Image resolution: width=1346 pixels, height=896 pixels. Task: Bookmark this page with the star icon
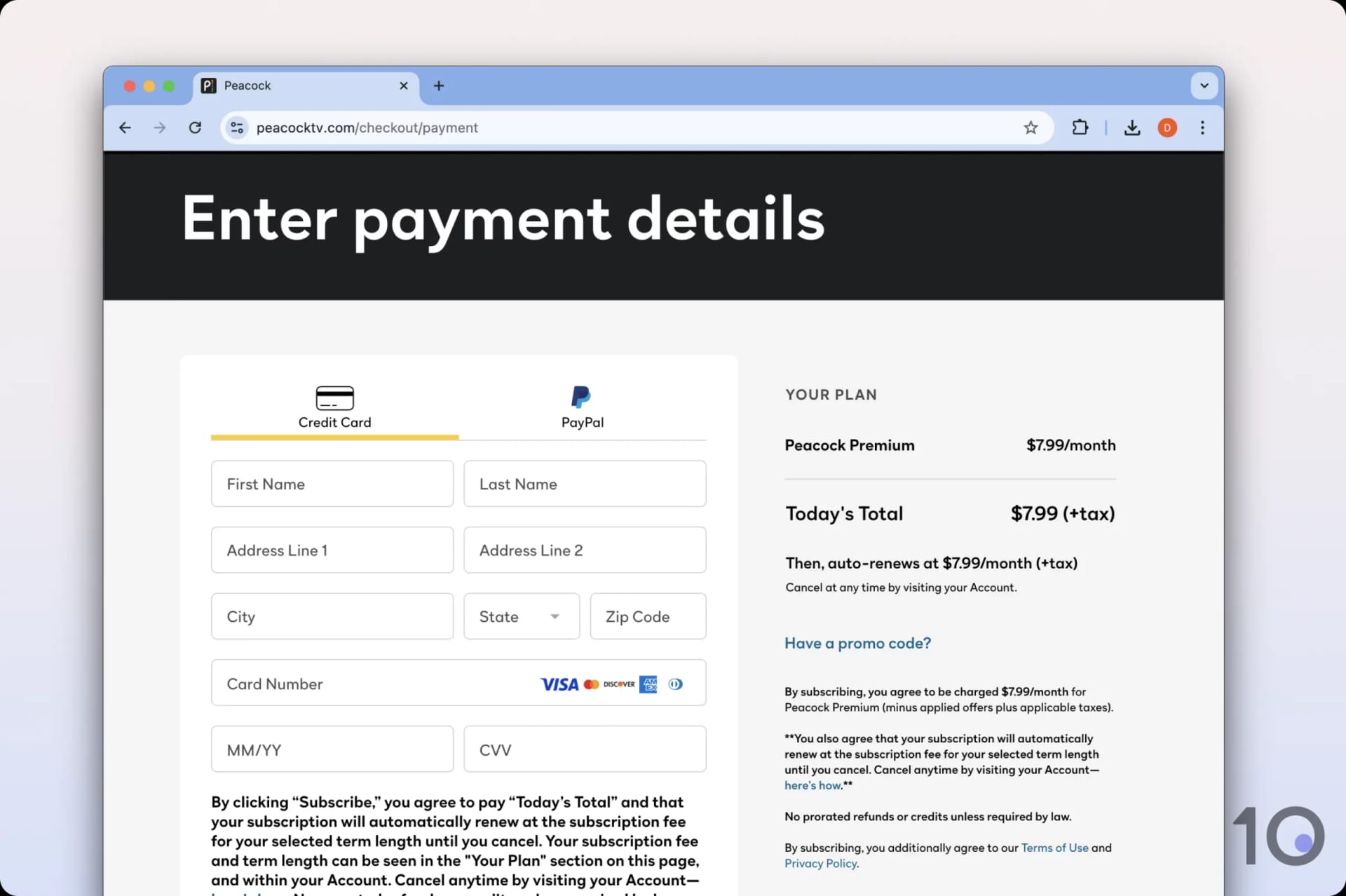[1031, 128]
